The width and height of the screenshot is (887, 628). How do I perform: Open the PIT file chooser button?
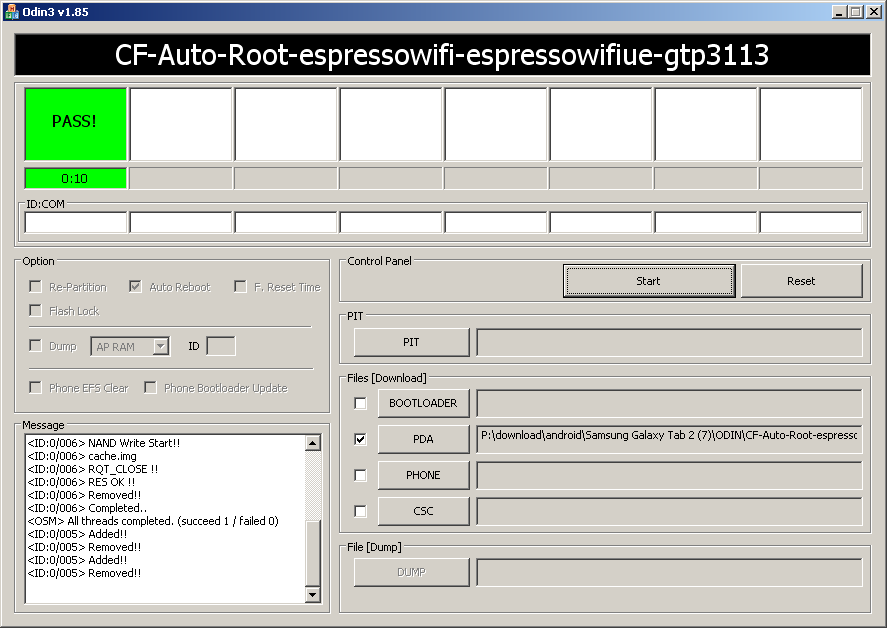tap(411, 342)
